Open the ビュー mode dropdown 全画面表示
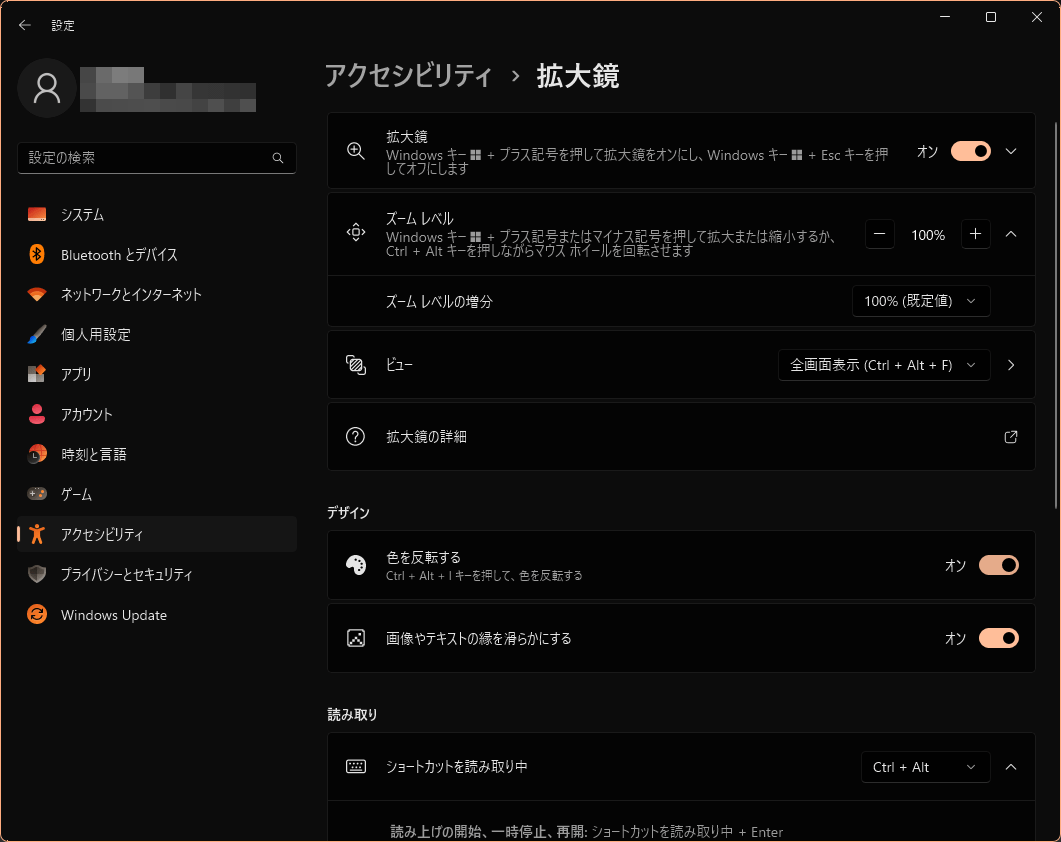The image size is (1061, 842). point(884,365)
